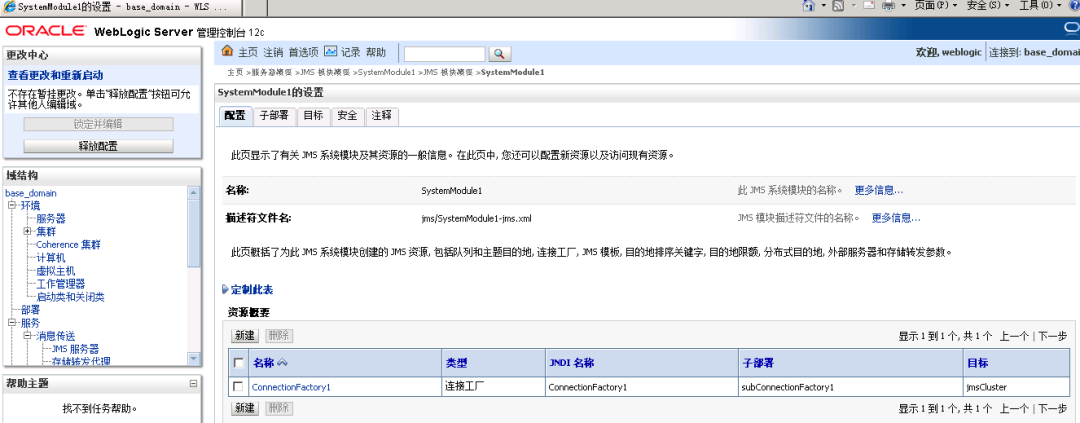Click the search text field in toolbar

point(445,54)
